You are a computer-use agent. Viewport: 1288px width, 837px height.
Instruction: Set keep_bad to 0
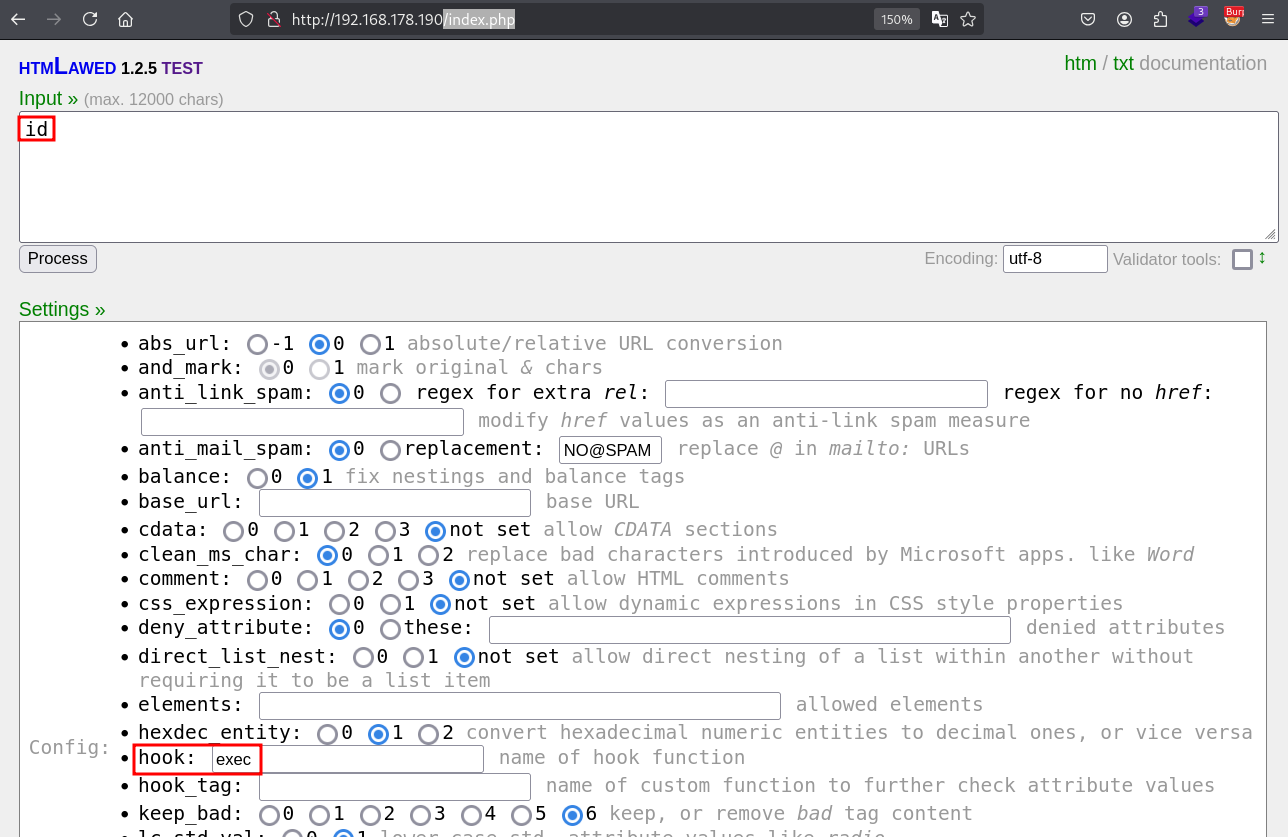269,815
